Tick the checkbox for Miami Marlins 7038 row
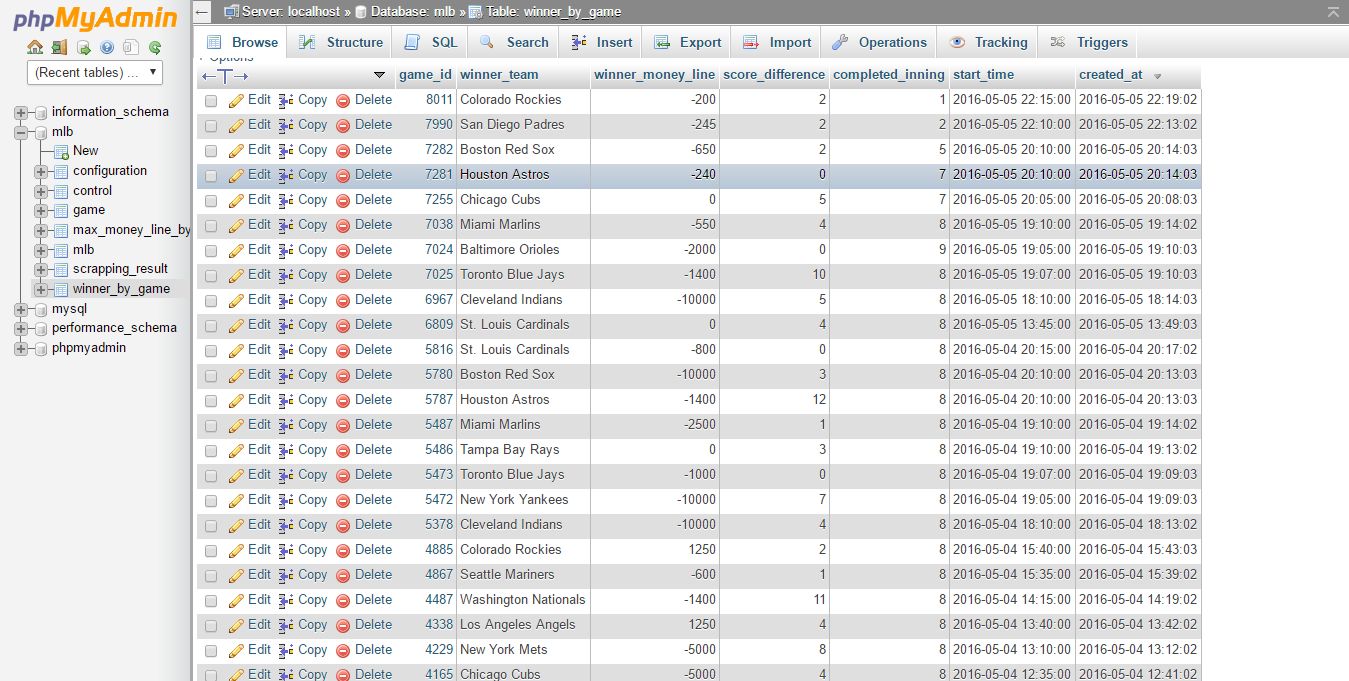Screen dimensions: 1349x681 coord(211,226)
